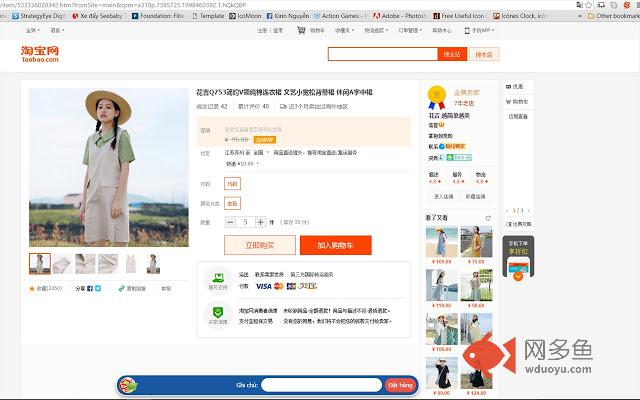
Task: Open the recommended item priced ¥109.00
Action: click(x=442, y=329)
